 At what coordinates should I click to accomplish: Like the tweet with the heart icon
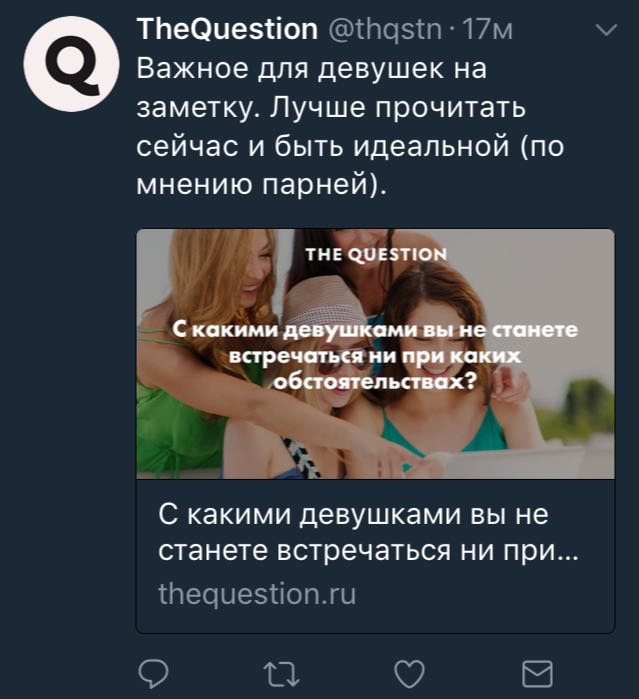point(410,673)
